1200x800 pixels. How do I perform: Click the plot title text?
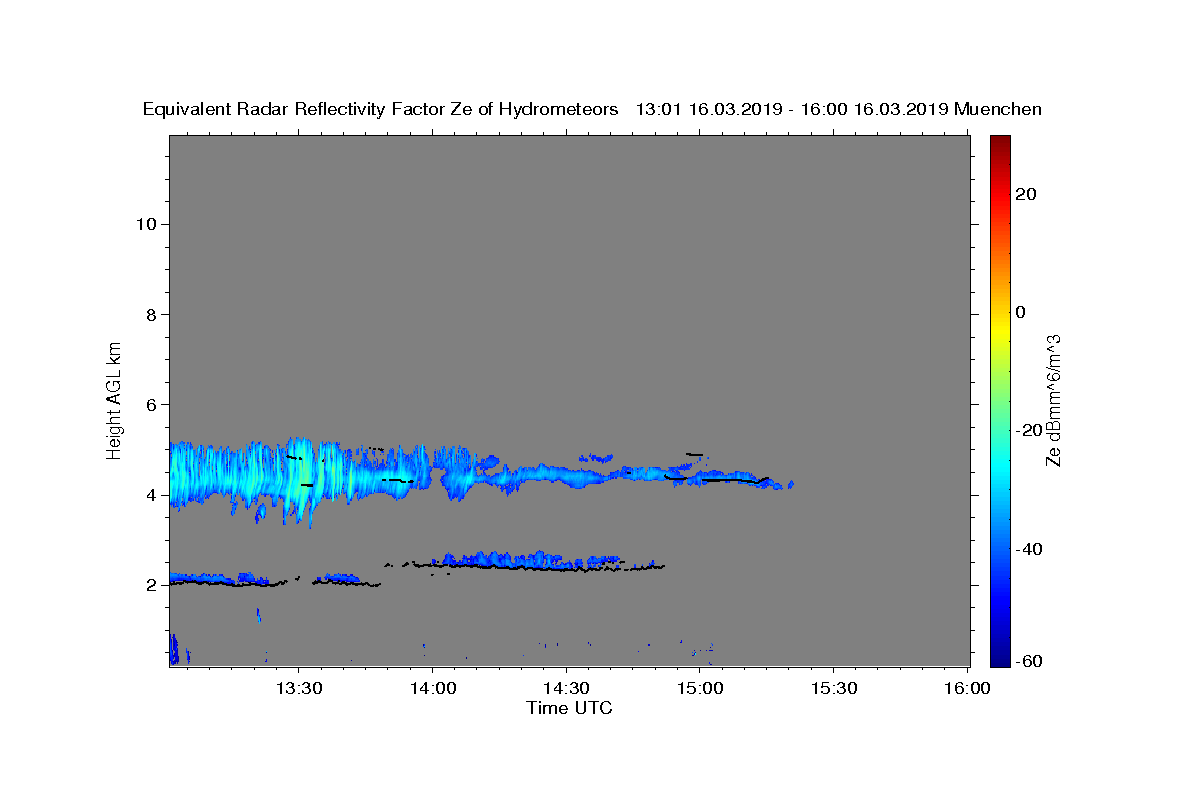click(x=592, y=109)
